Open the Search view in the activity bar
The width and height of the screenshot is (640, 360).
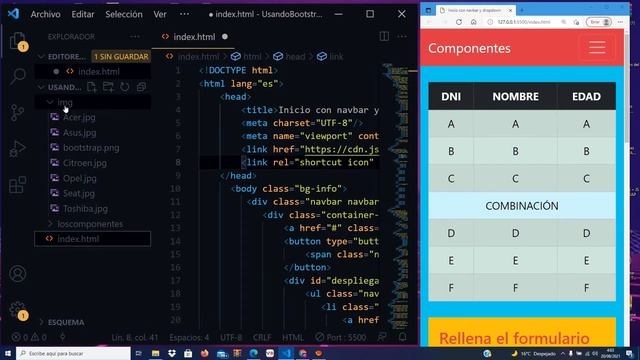(x=18, y=76)
